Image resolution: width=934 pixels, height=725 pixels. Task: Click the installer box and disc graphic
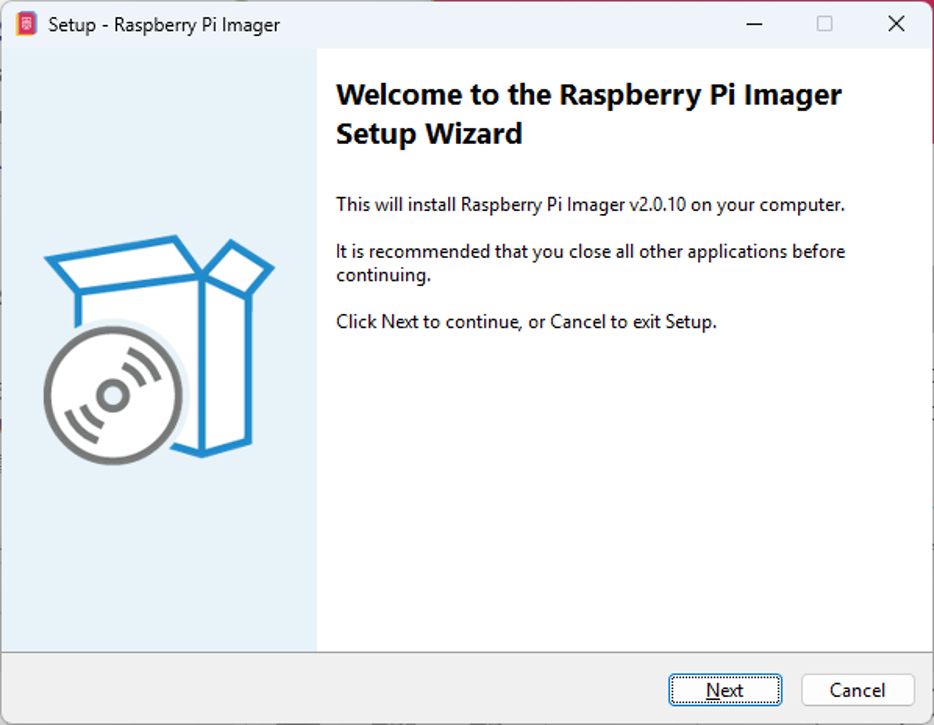159,350
